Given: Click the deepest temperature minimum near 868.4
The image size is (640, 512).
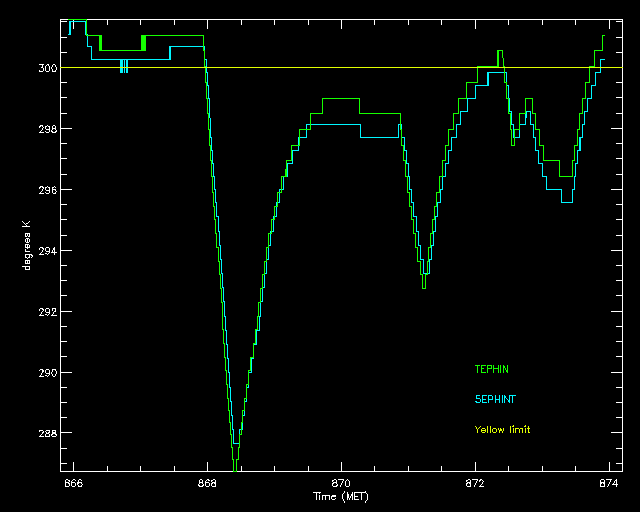Looking at the screenshot, I should (x=236, y=462).
